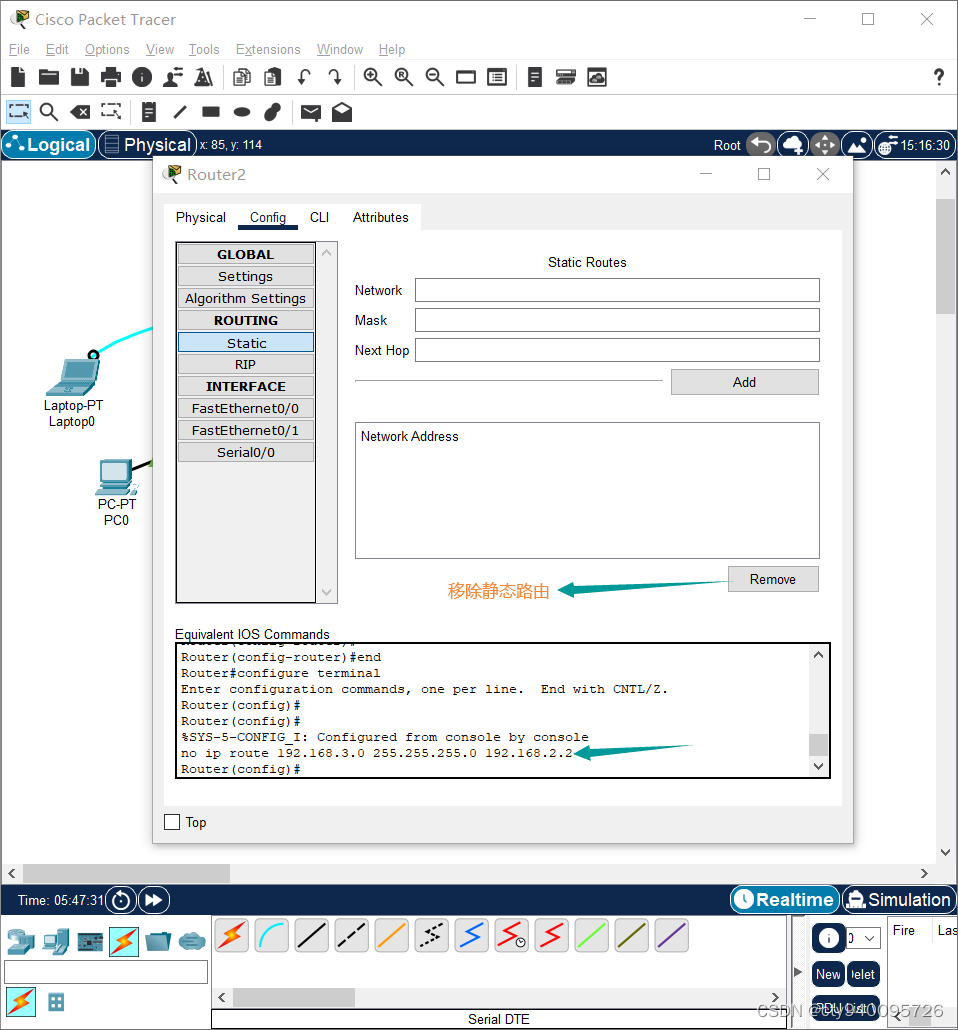
Task: Pick the Copper Straight-Through black cable
Action: click(x=311, y=935)
